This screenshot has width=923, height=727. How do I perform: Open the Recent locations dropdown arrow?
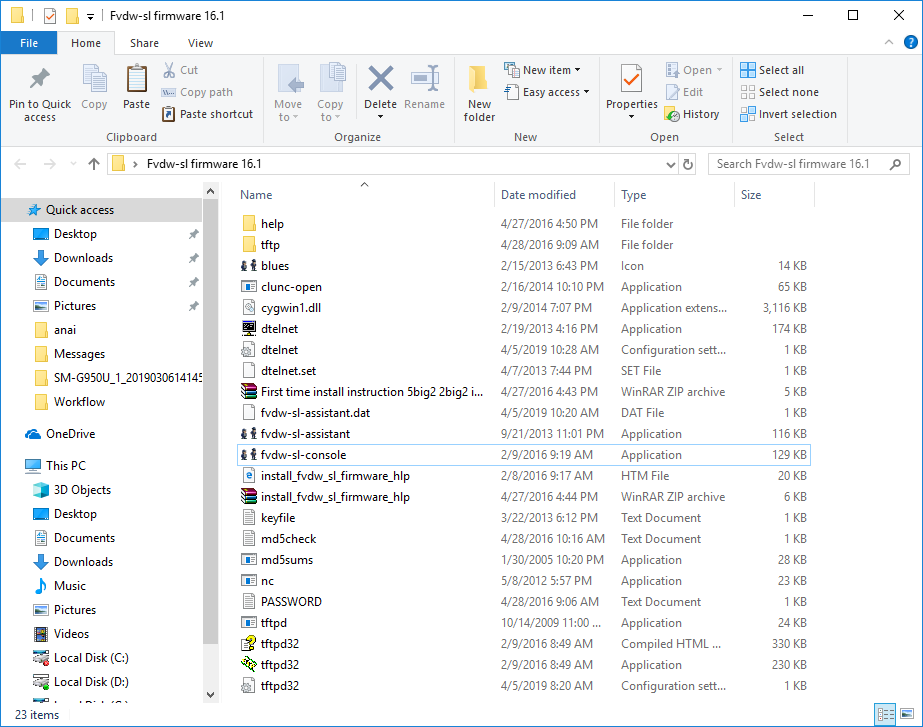[73, 164]
